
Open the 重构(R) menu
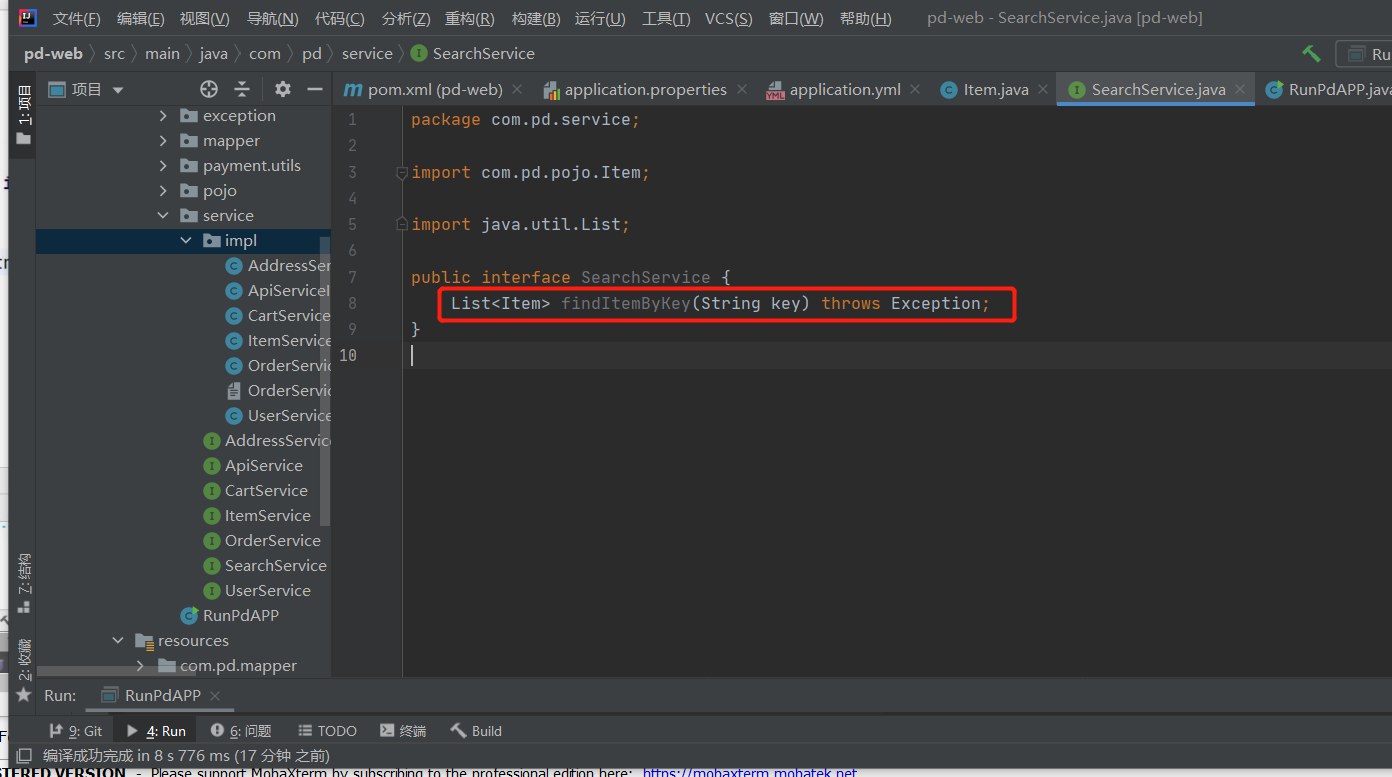point(469,19)
